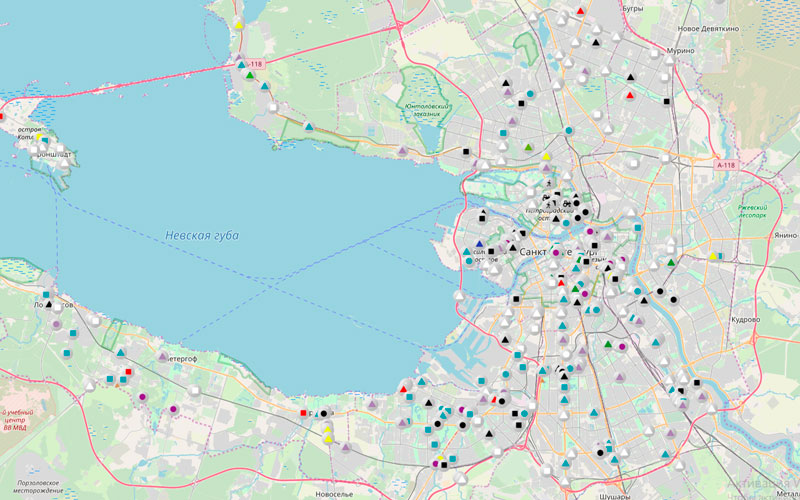Select the Новоселье label at bottom
Viewport: 800px width, 500px height.
point(333,493)
